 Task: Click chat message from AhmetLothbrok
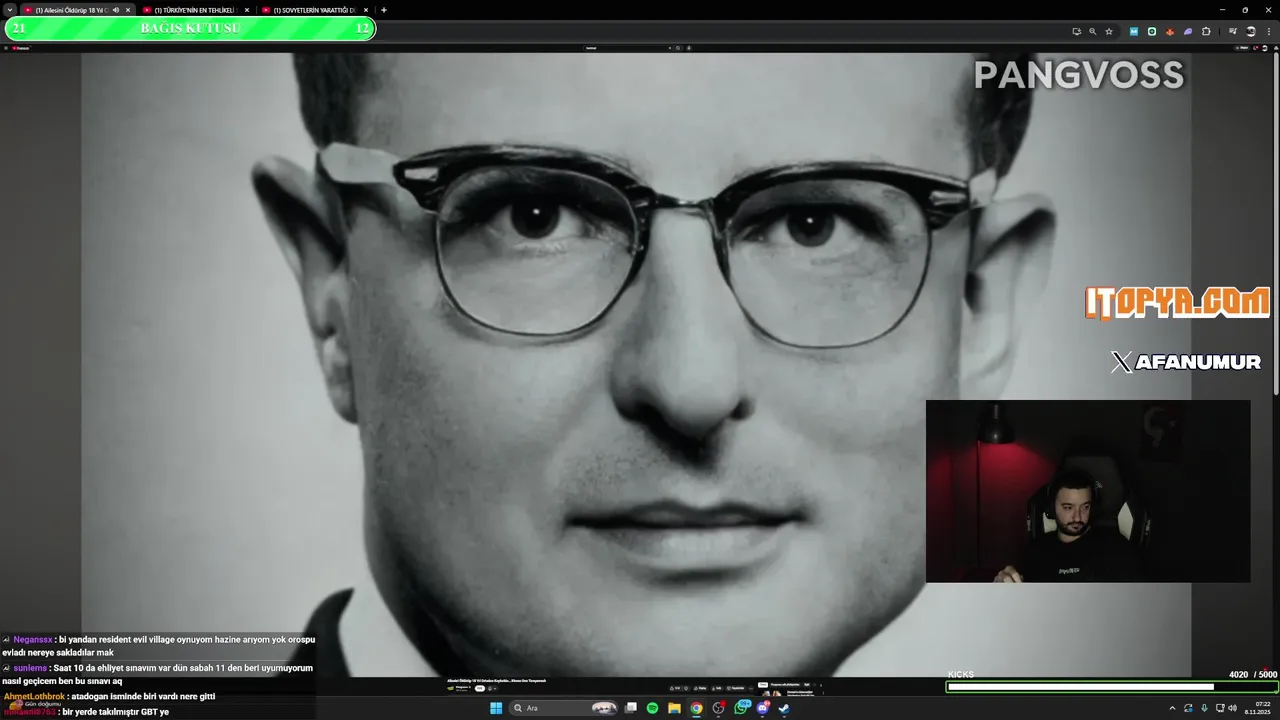(110, 696)
